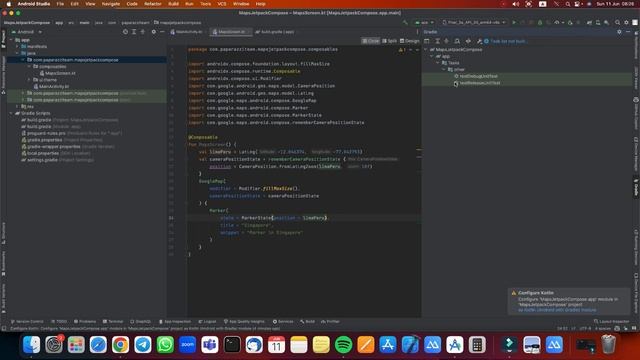Image resolution: width=640 pixels, height=360 pixels.
Task: Open Project panel options gear icon
Action: click(x=153, y=32)
